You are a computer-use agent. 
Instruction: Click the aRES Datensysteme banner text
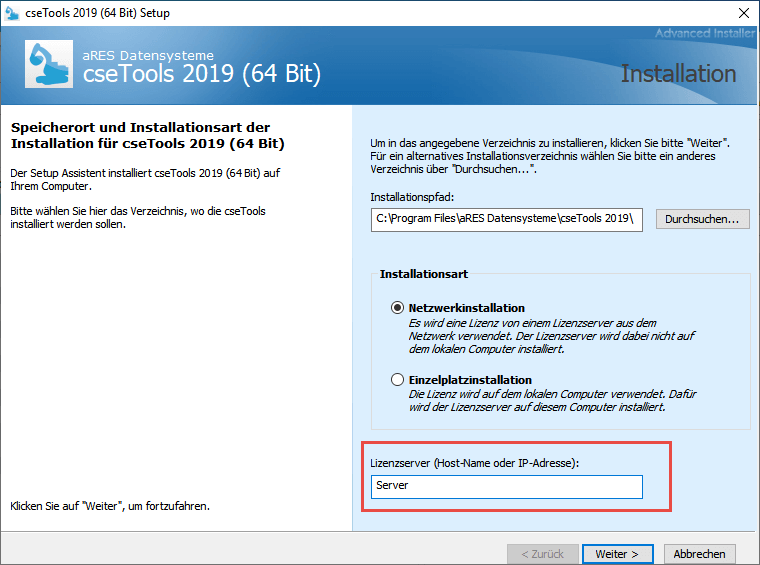pos(148,56)
